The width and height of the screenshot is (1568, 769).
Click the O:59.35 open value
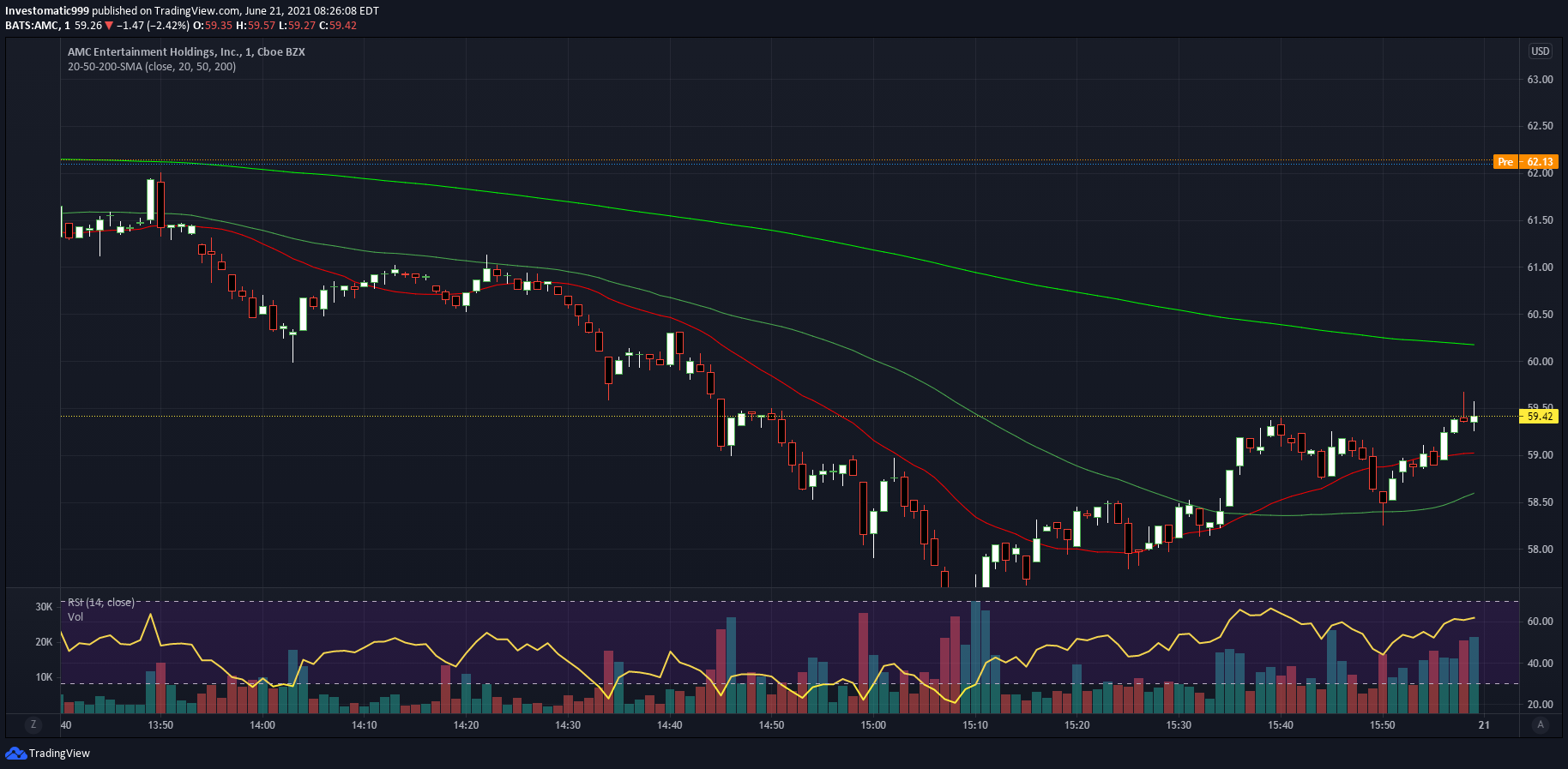point(213,26)
